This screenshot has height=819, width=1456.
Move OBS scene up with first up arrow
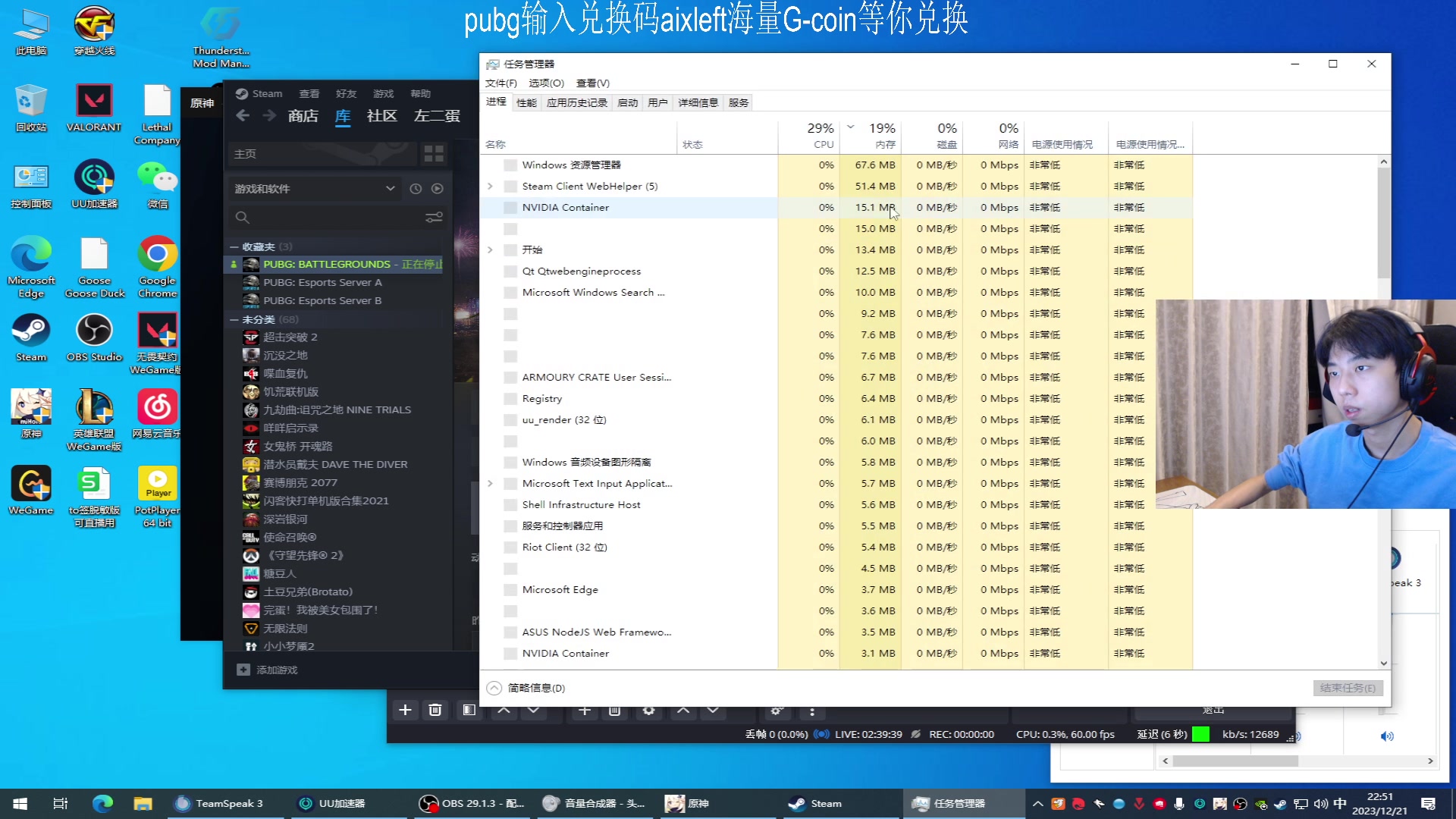pos(504,710)
